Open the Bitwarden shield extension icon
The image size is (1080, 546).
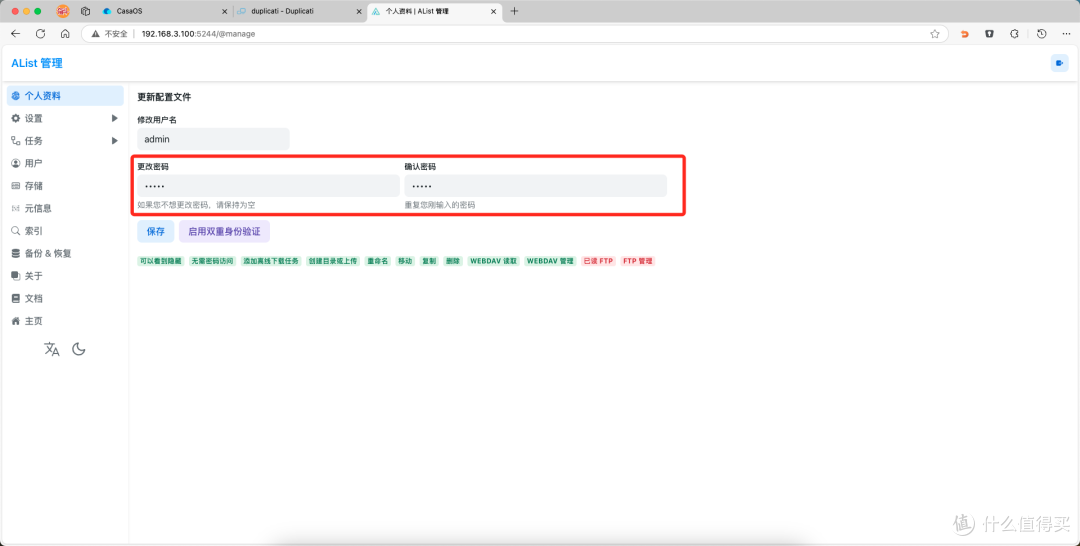989,34
